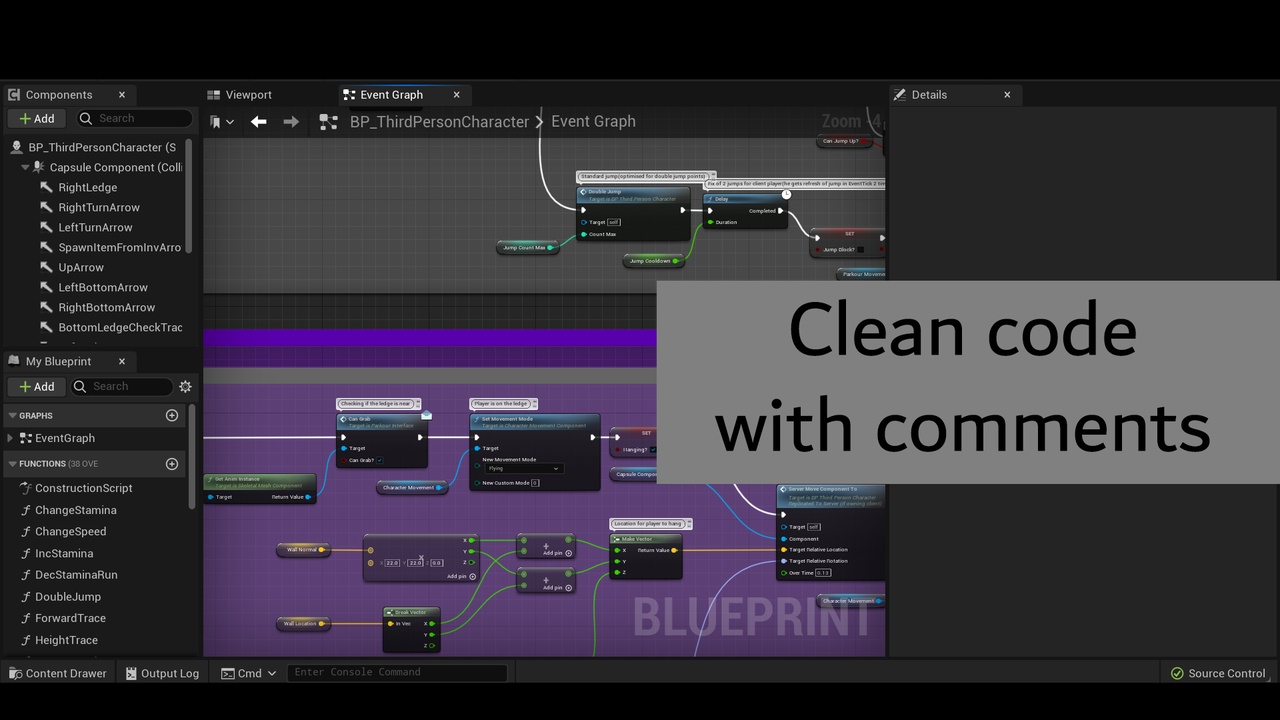Click the Event Graph breadcrumb label
The image size is (1280, 720).
pyautogui.click(x=593, y=122)
